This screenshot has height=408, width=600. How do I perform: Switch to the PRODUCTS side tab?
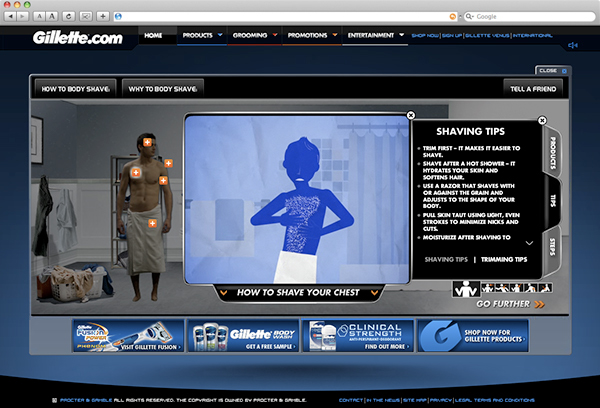point(552,153)
